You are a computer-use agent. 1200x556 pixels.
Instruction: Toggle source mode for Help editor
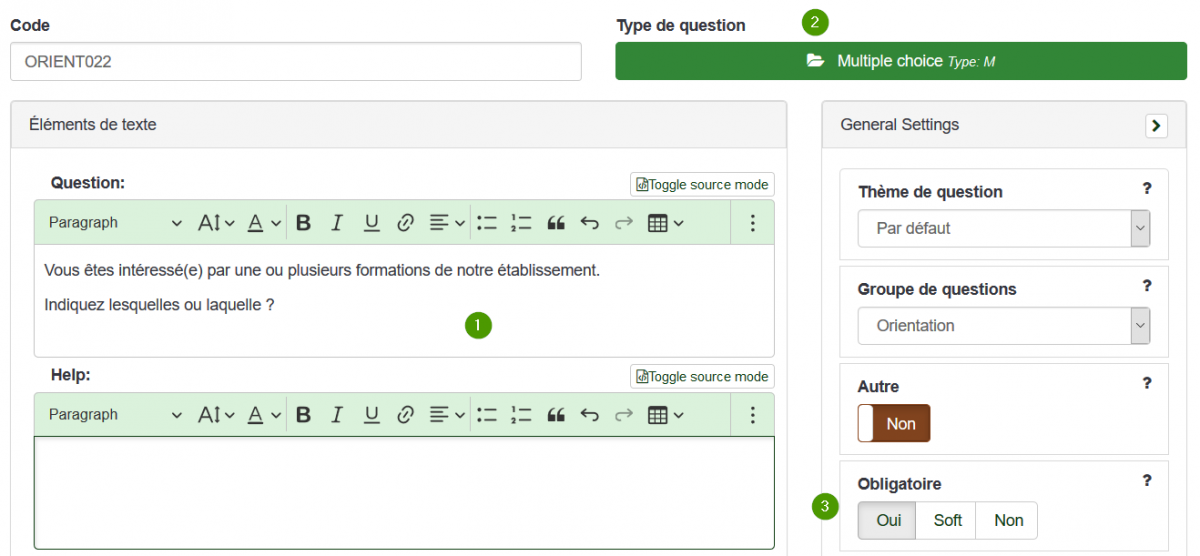(702, 376)
